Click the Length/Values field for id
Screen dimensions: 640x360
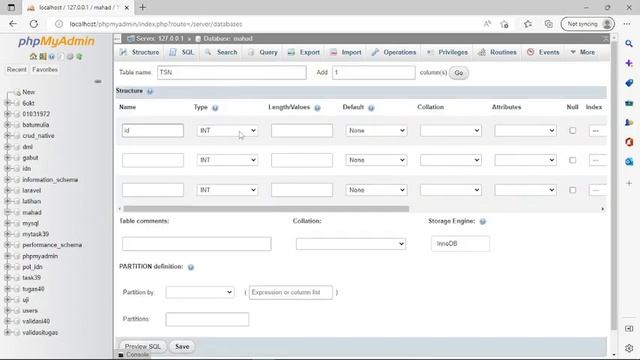302,131
